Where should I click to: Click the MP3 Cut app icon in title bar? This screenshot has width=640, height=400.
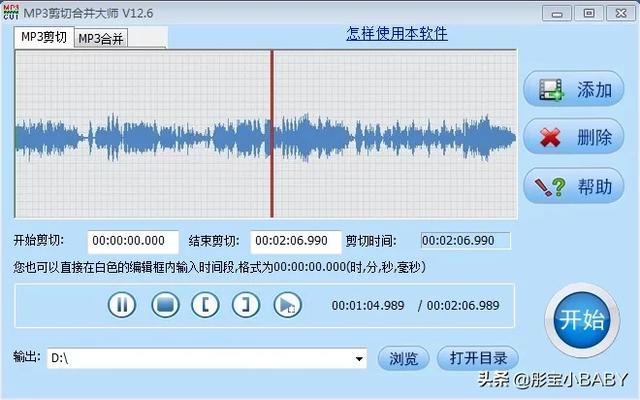click(11, 12)
